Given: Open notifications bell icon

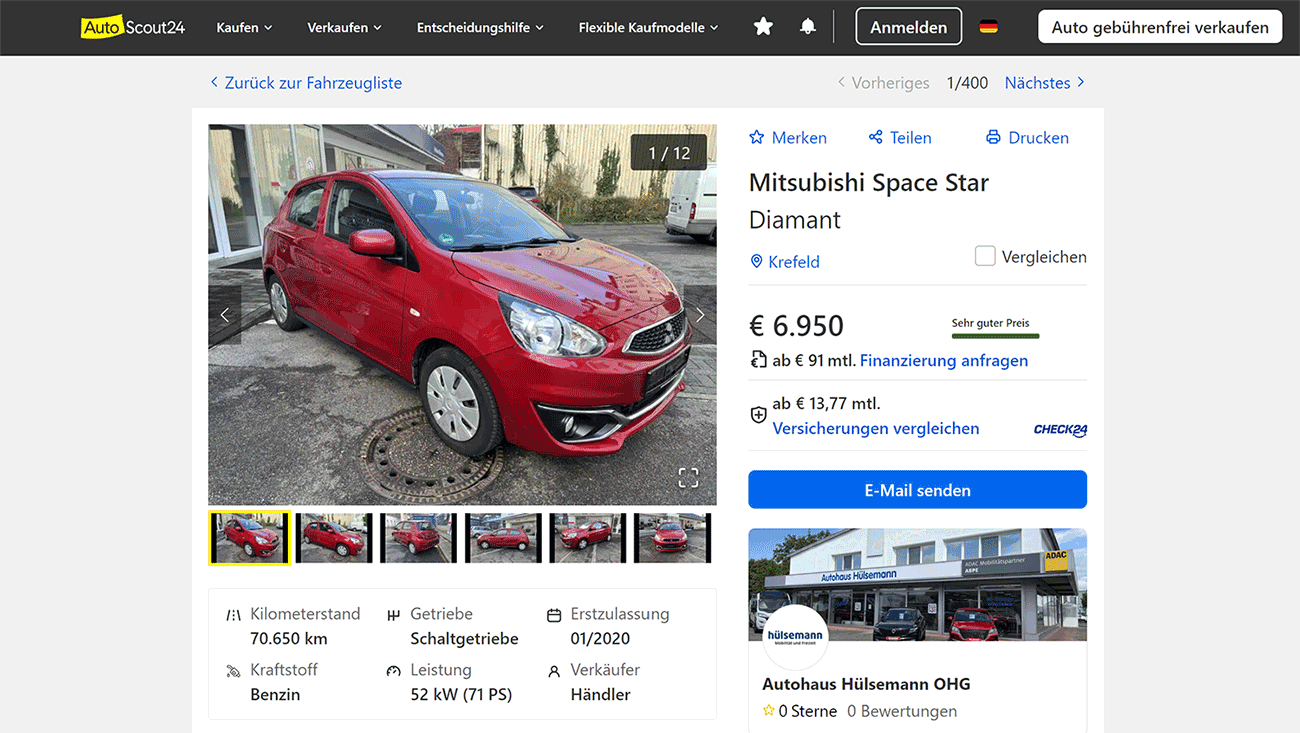Looking at the screenshot, I should point(808,27).
